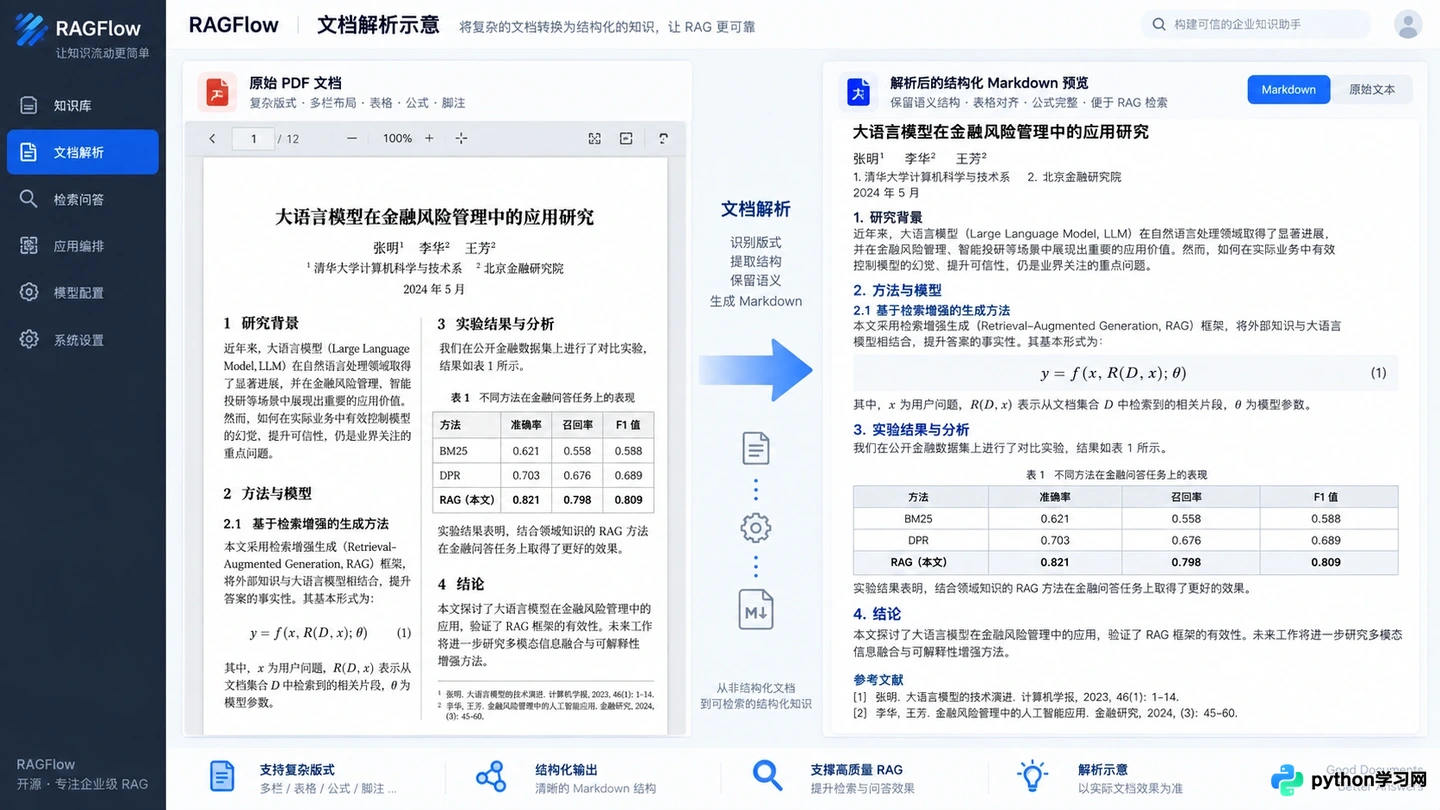This screenshot has height=810, width=1440.
Task: Open the user avatar profile
Action: pos(1408,24)
